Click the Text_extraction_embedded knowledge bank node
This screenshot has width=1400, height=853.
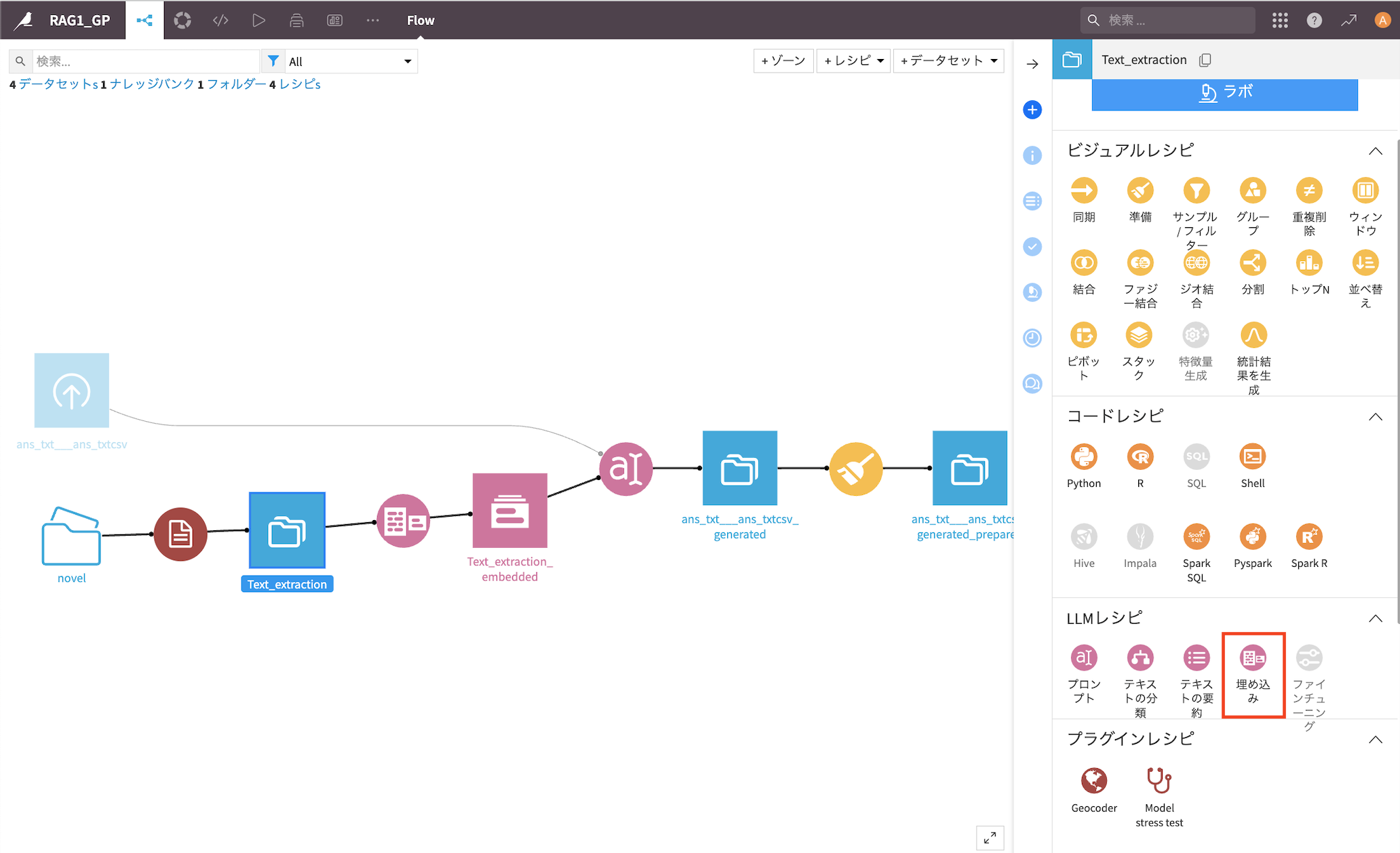tap(509, 511)
